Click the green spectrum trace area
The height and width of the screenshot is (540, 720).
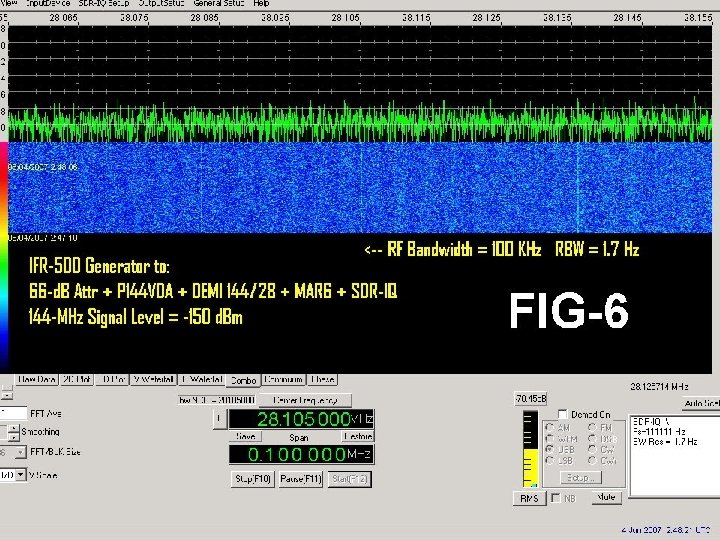(x=360, y=120)
